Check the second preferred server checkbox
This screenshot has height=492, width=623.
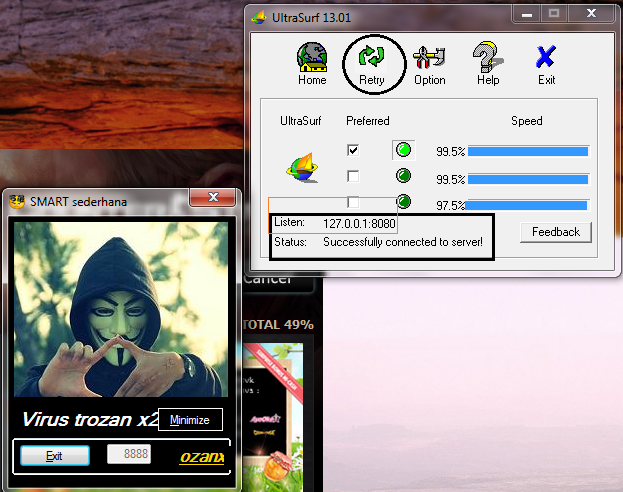353,176
